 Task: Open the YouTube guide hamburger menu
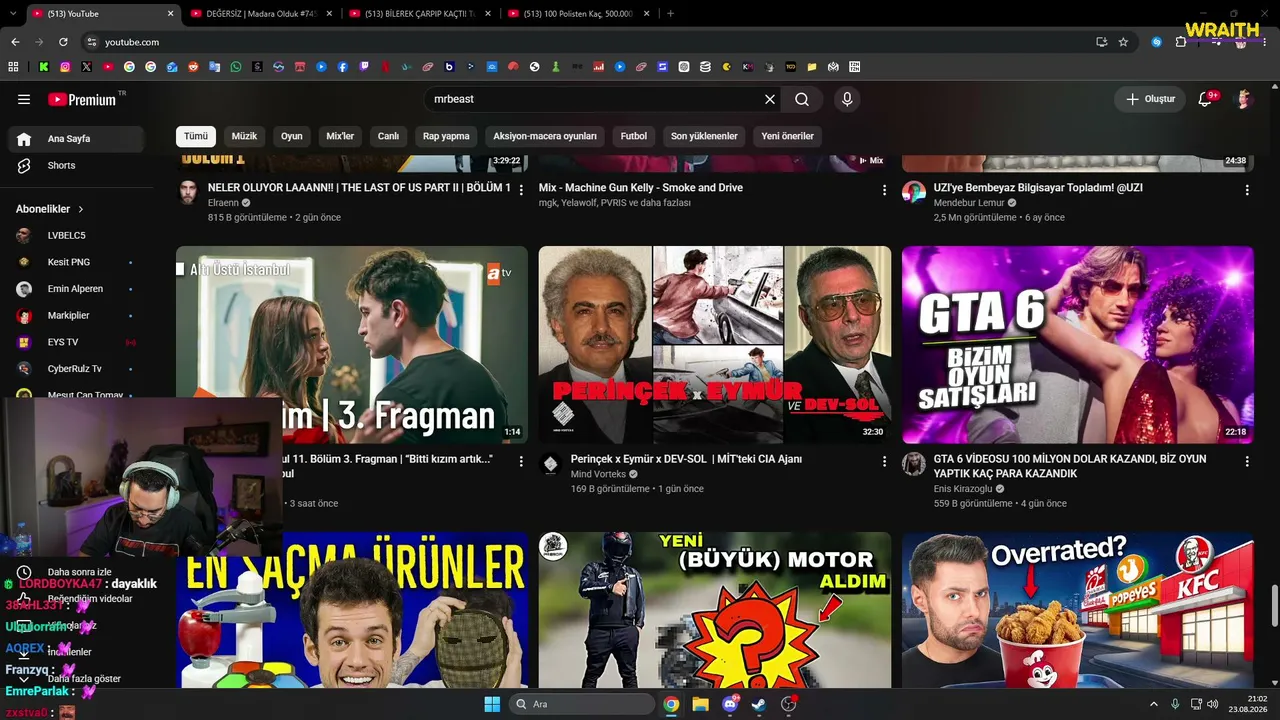coord(24,99)
